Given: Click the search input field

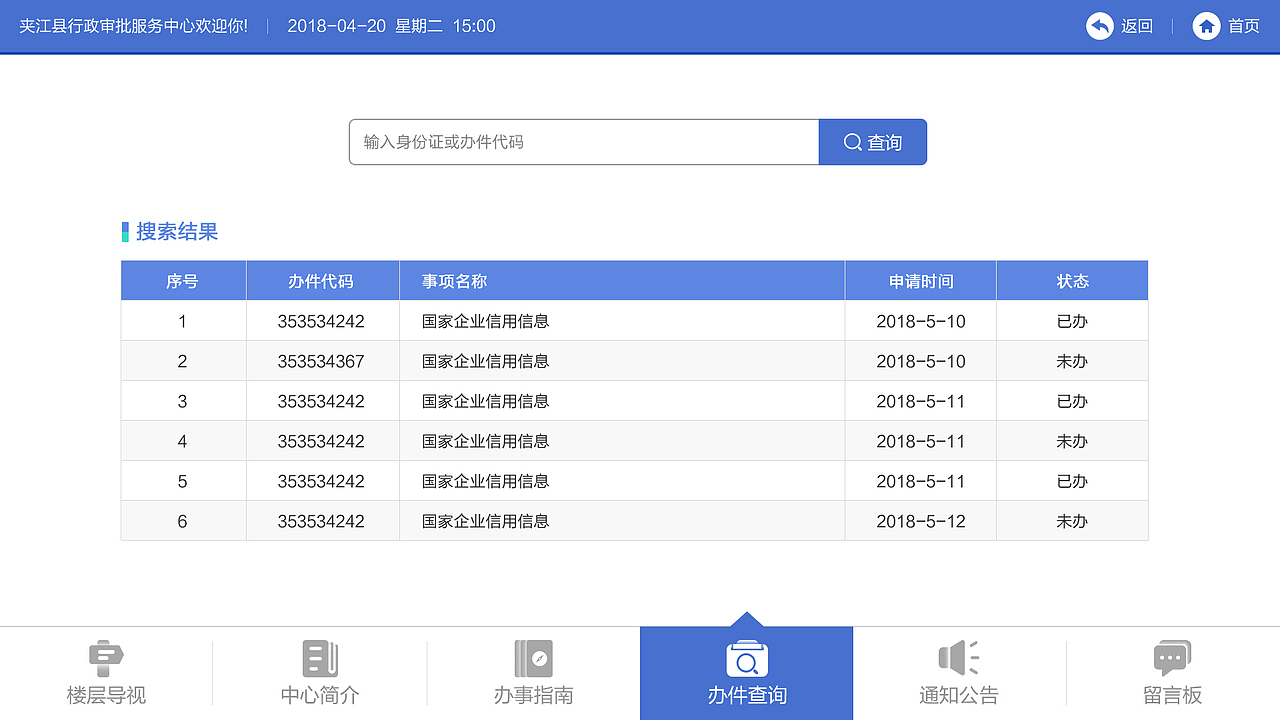Looking at the screenshot, I should [583, 141].
